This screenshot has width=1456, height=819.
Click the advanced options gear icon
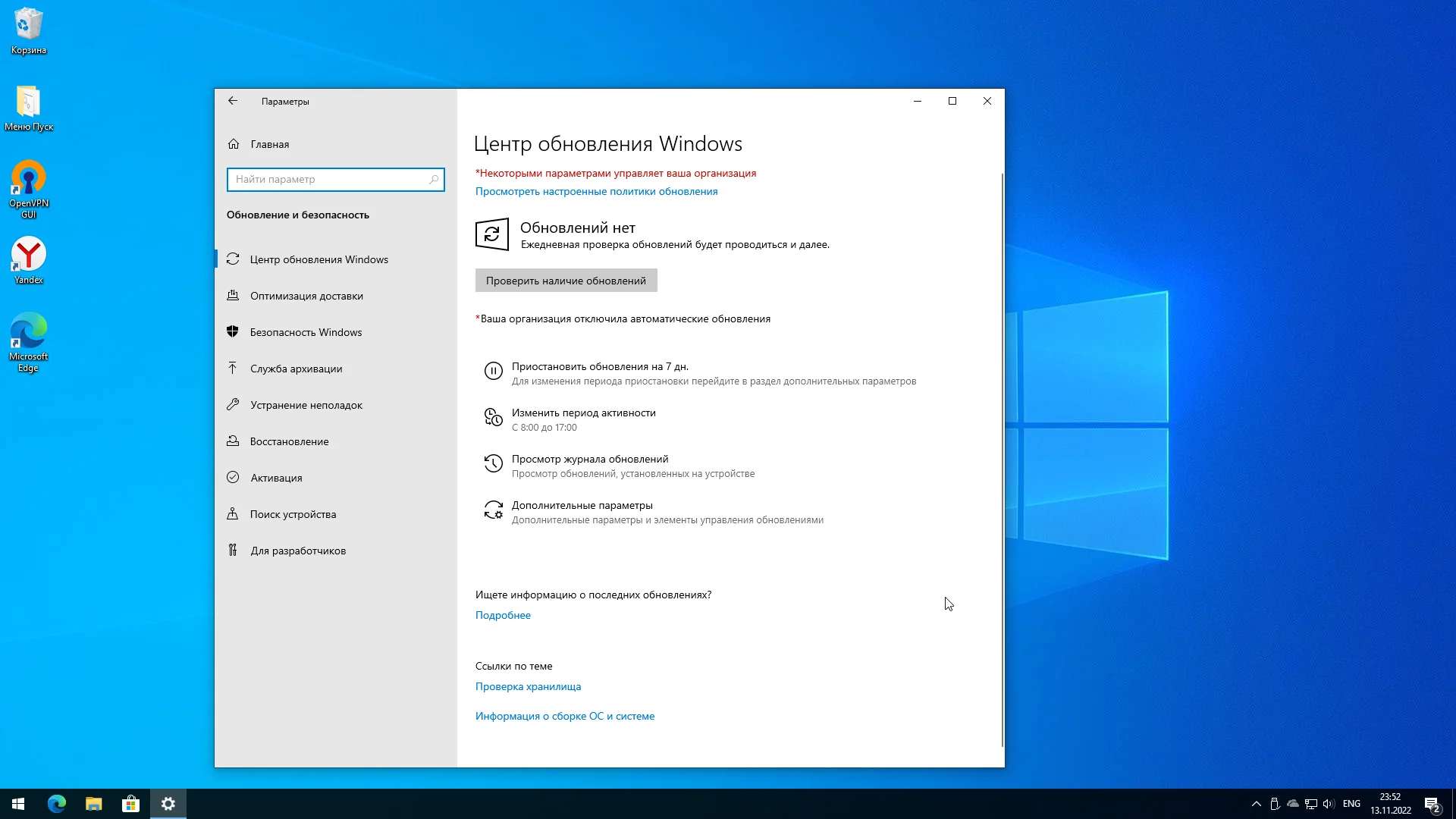click(493, 510)
